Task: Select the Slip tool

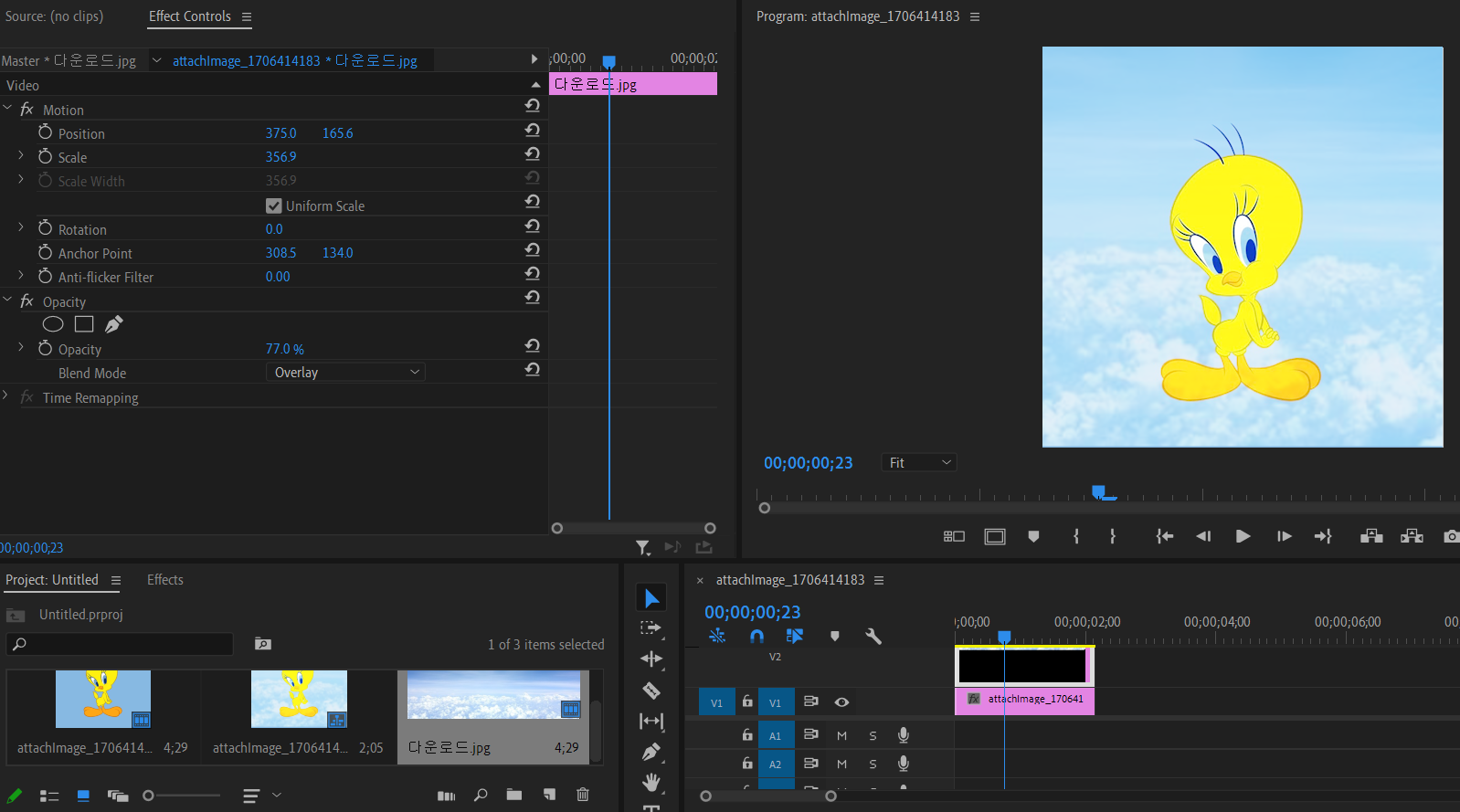Action: coord(651,722)
